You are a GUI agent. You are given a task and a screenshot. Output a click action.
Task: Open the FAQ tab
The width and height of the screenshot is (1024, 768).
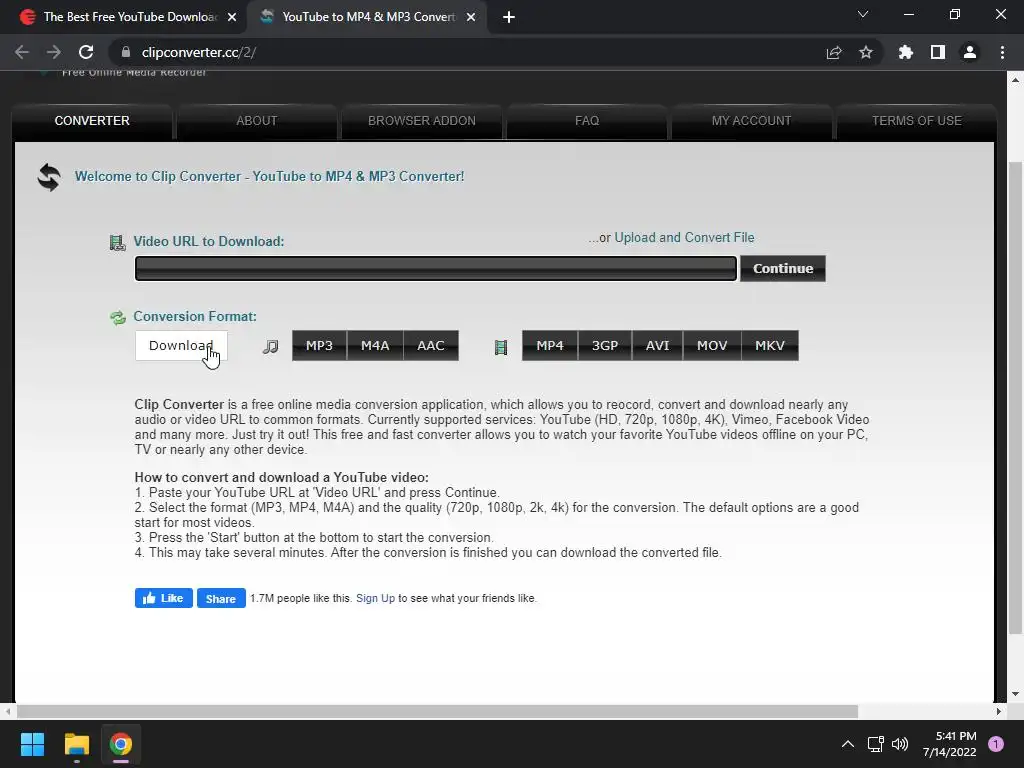[x=586, y=121]
